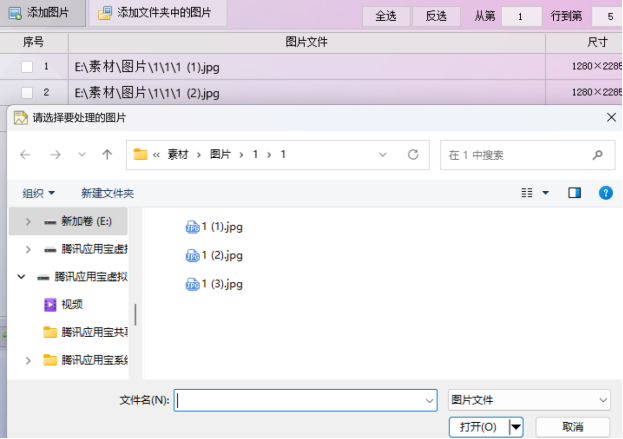
Task: Go back in file dialog
Action: (x=25, y=155)
